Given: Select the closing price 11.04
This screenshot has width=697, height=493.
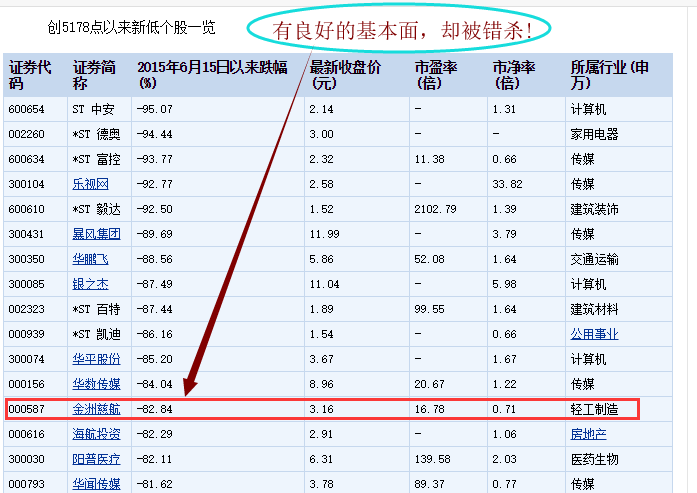Looking at the screenshot, I should click(324, 284).
